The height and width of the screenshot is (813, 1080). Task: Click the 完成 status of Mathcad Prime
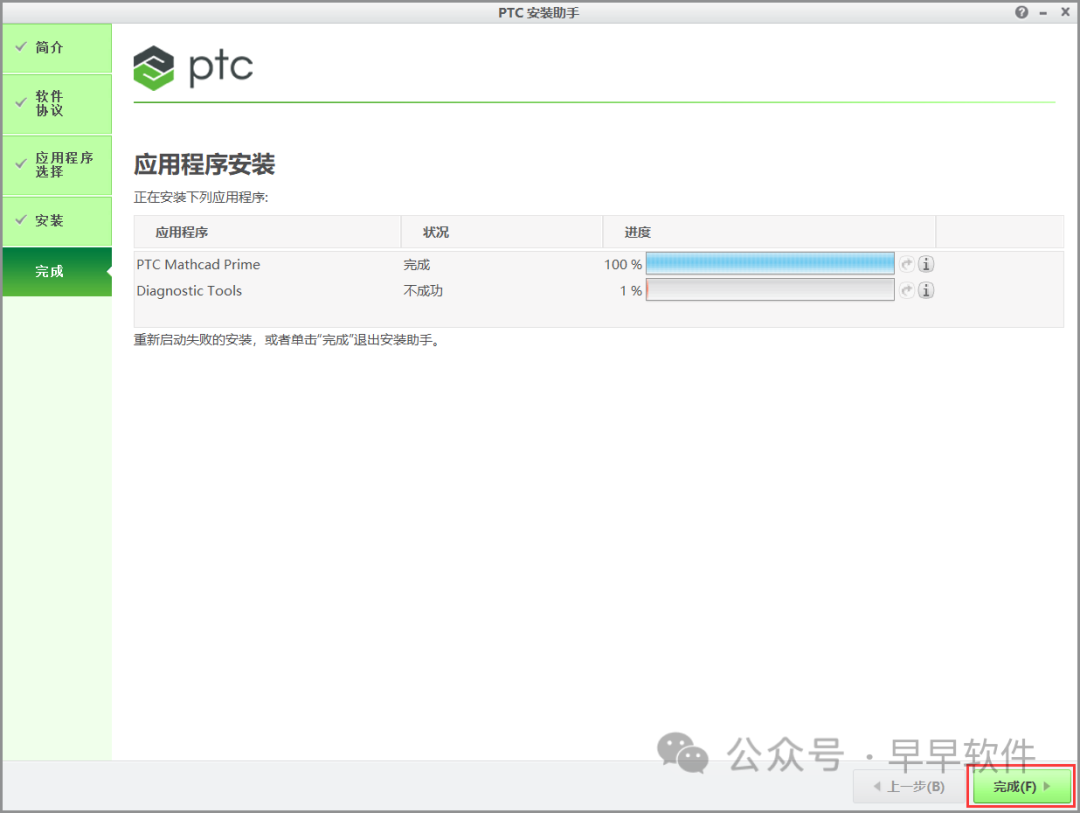(x=417, y=265)
